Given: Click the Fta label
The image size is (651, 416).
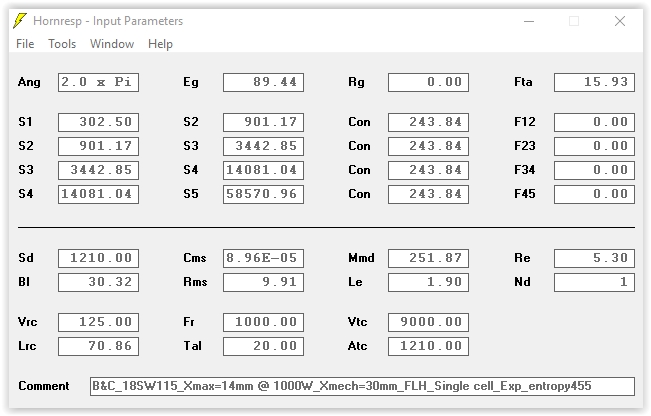Looking at the screenshot, I should click(523, 82).
